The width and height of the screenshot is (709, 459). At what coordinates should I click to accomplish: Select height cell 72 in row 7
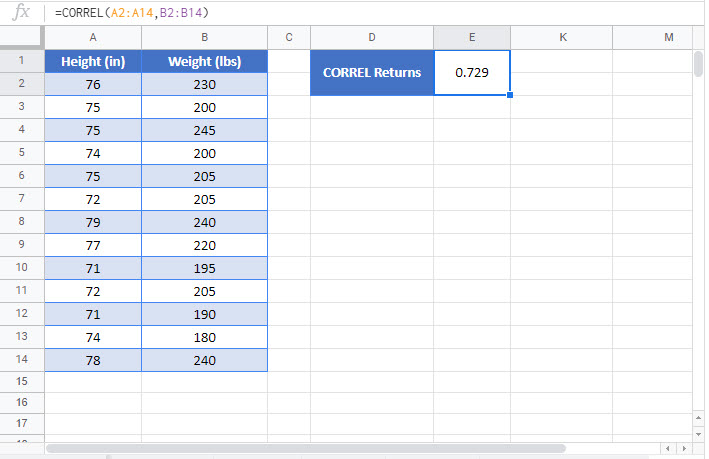point(93,199)
